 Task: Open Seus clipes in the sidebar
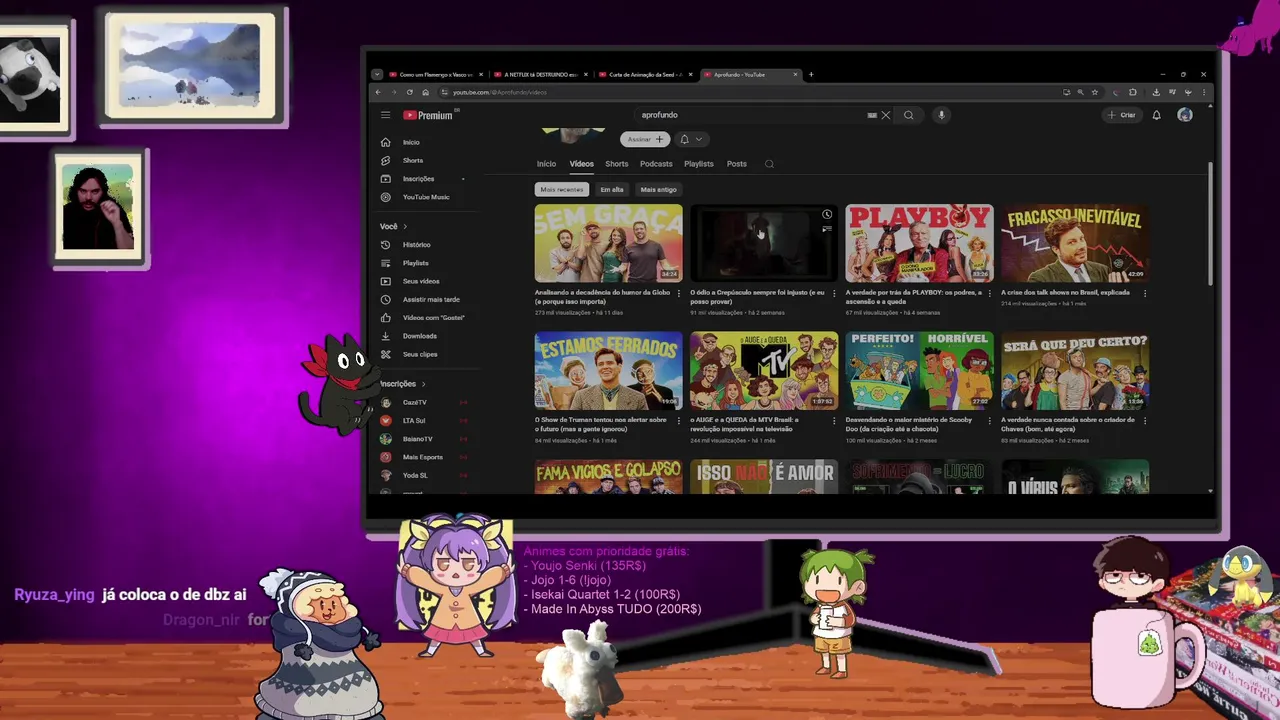point(421,354)
